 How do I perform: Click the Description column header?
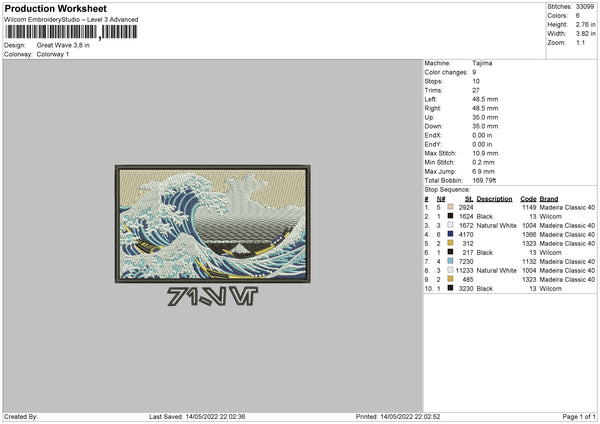(494, 199)
